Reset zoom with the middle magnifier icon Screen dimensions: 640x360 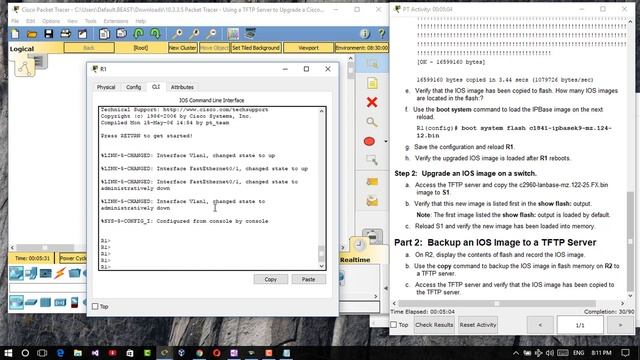pos(194,34)
